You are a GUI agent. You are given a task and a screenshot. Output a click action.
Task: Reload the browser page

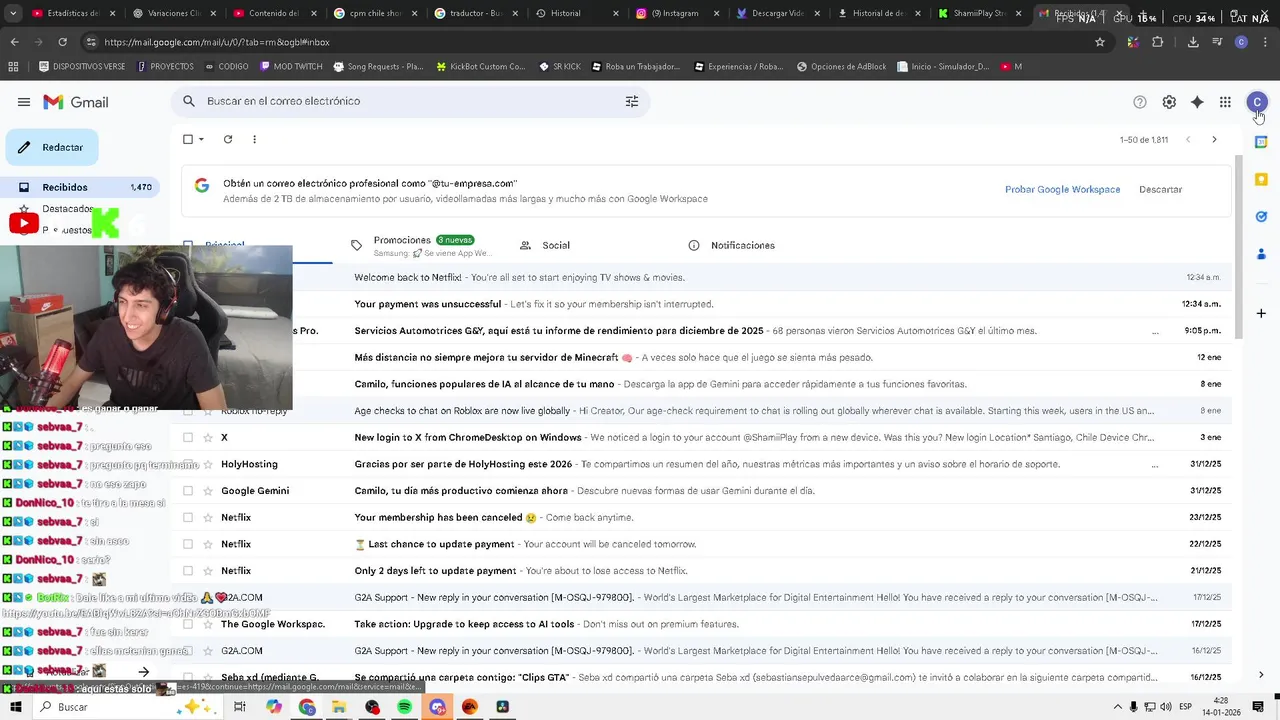click(x=62, y=42)
